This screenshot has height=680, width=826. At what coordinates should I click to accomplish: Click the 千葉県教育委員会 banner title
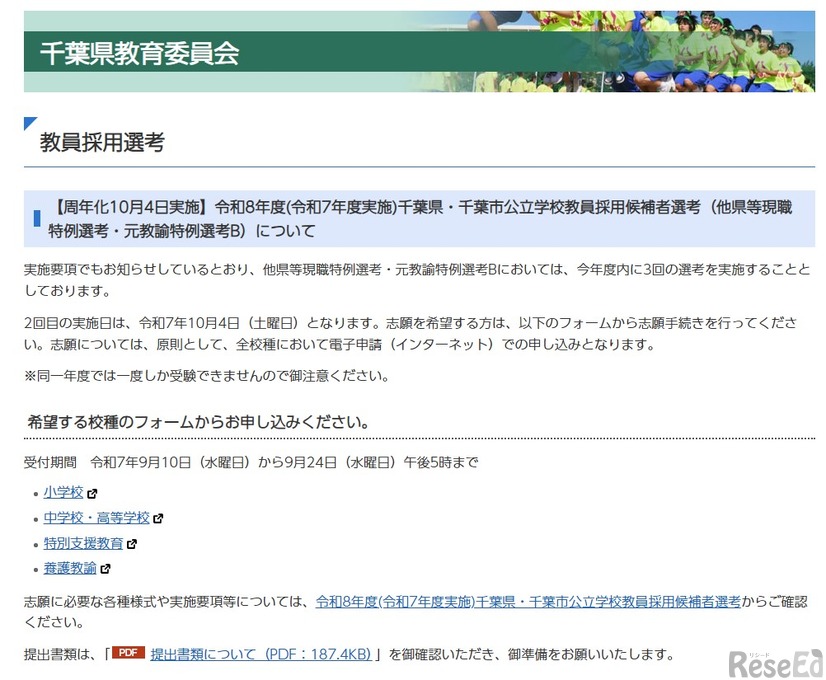tap(140, 53)
